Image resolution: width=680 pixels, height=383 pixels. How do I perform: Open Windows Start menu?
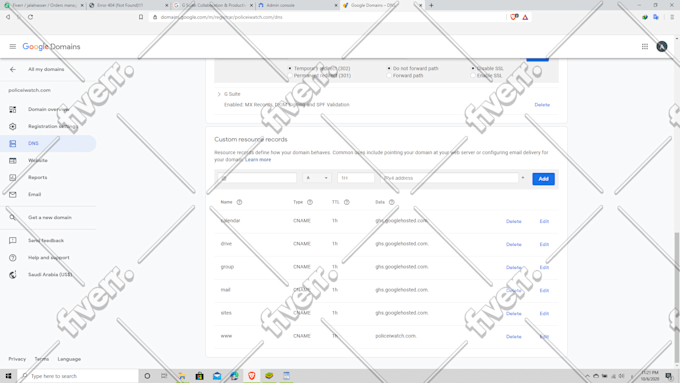point(8,376)
